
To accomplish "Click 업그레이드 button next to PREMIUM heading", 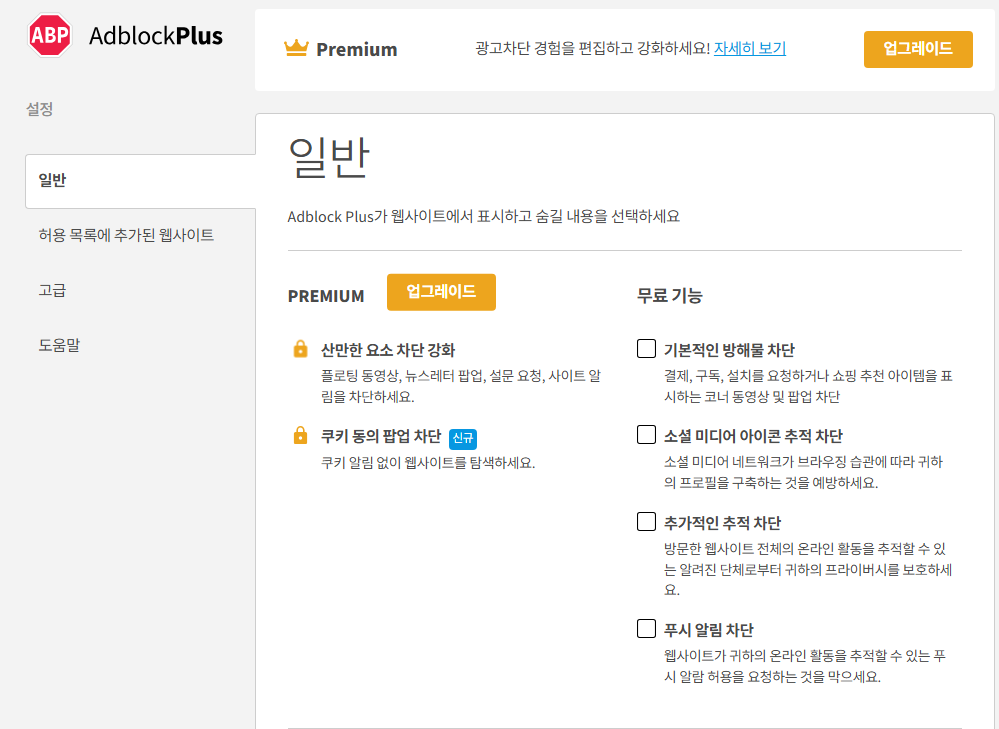I will pyautogui.click(x=441, y=292).
